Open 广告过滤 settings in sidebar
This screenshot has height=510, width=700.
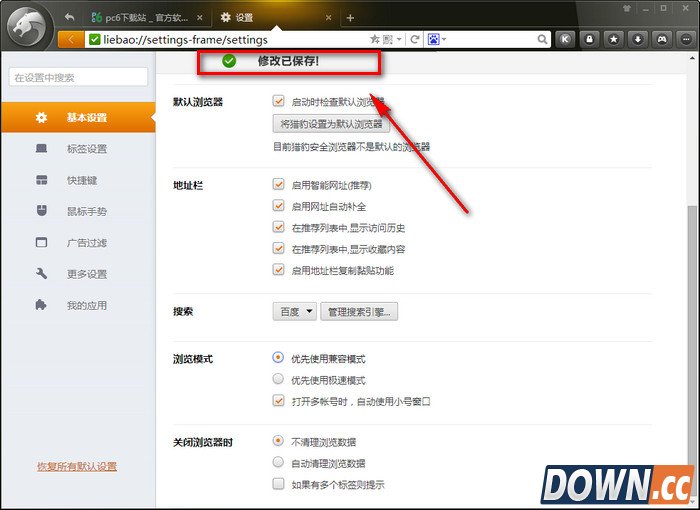coord(79,242)
